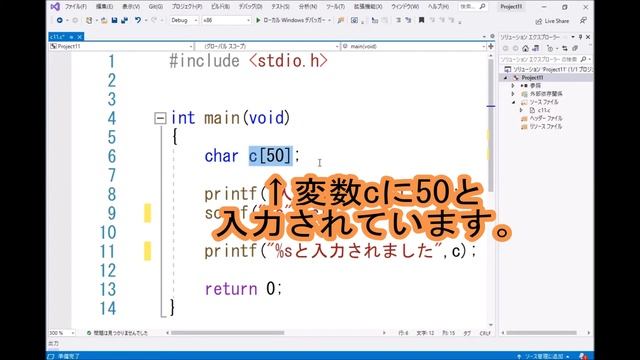Open the global scope dropdown
Viewport: 640px width, 360px height.
(x=268, y=47)
